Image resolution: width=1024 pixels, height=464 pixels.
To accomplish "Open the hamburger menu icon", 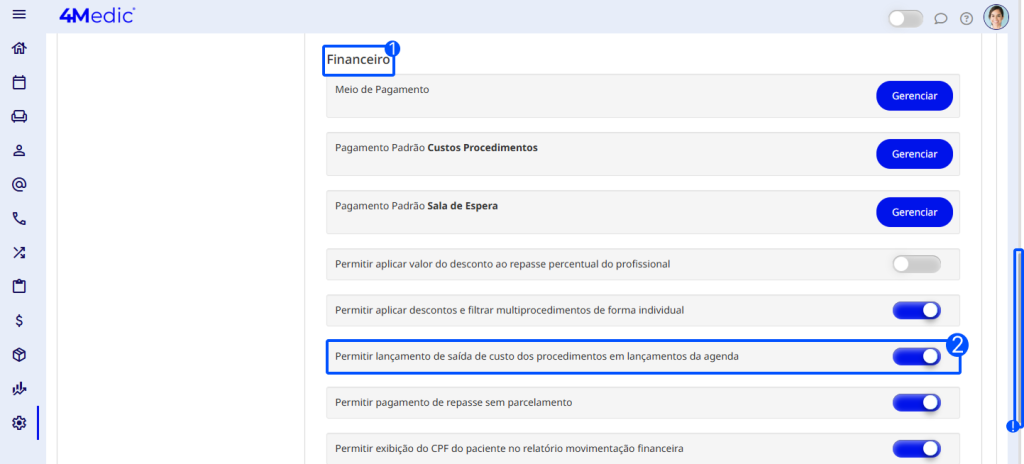I will tap(19, 16).
